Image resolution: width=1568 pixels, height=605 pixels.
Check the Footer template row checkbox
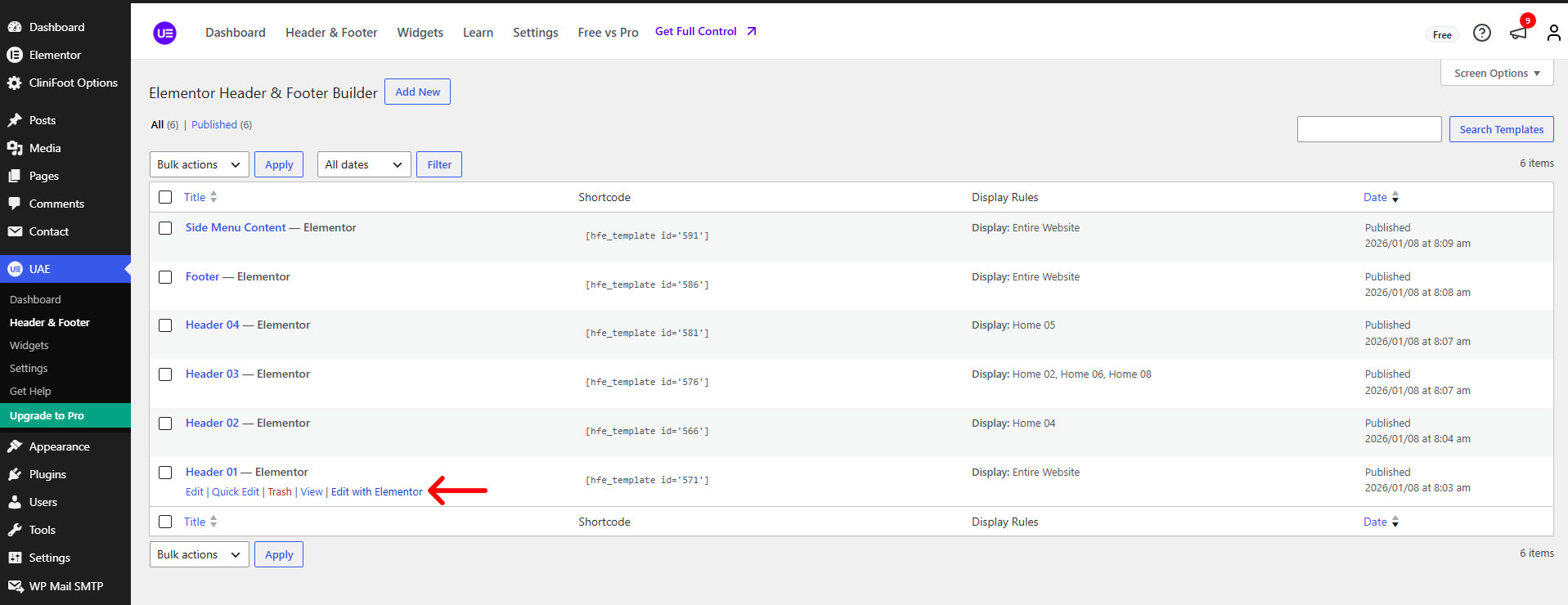tap(165, 277)
